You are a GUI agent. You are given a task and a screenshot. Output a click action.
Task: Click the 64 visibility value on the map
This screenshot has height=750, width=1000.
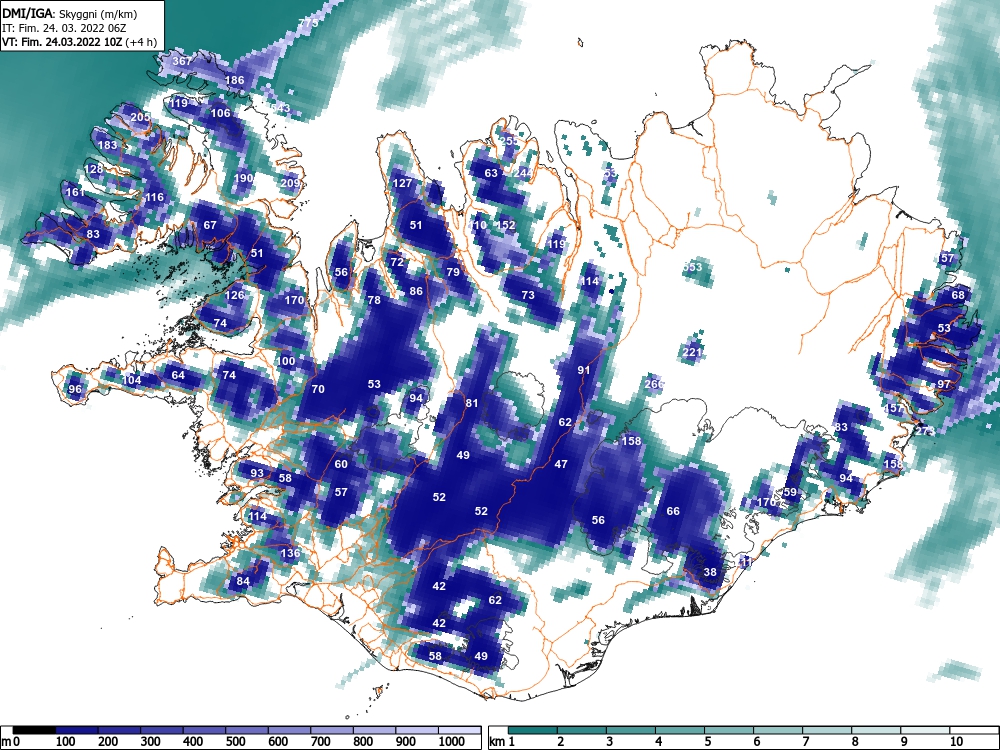pyautogui.click(x=178, y=375)
